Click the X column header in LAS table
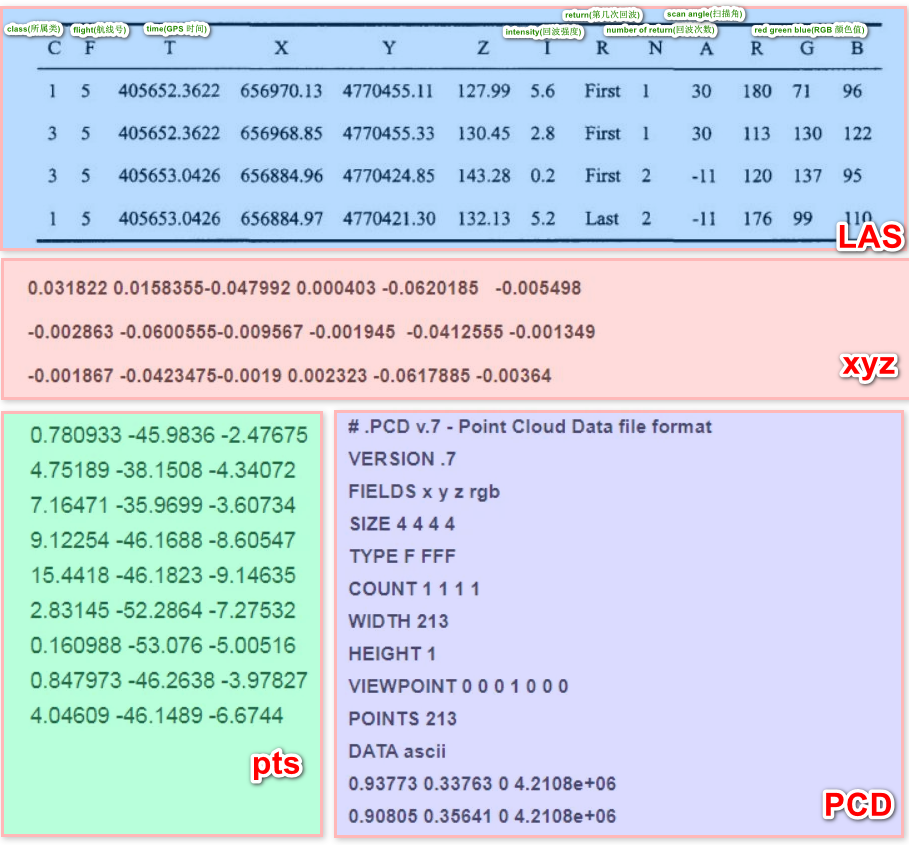909x845 pixels. coord(281,48)
